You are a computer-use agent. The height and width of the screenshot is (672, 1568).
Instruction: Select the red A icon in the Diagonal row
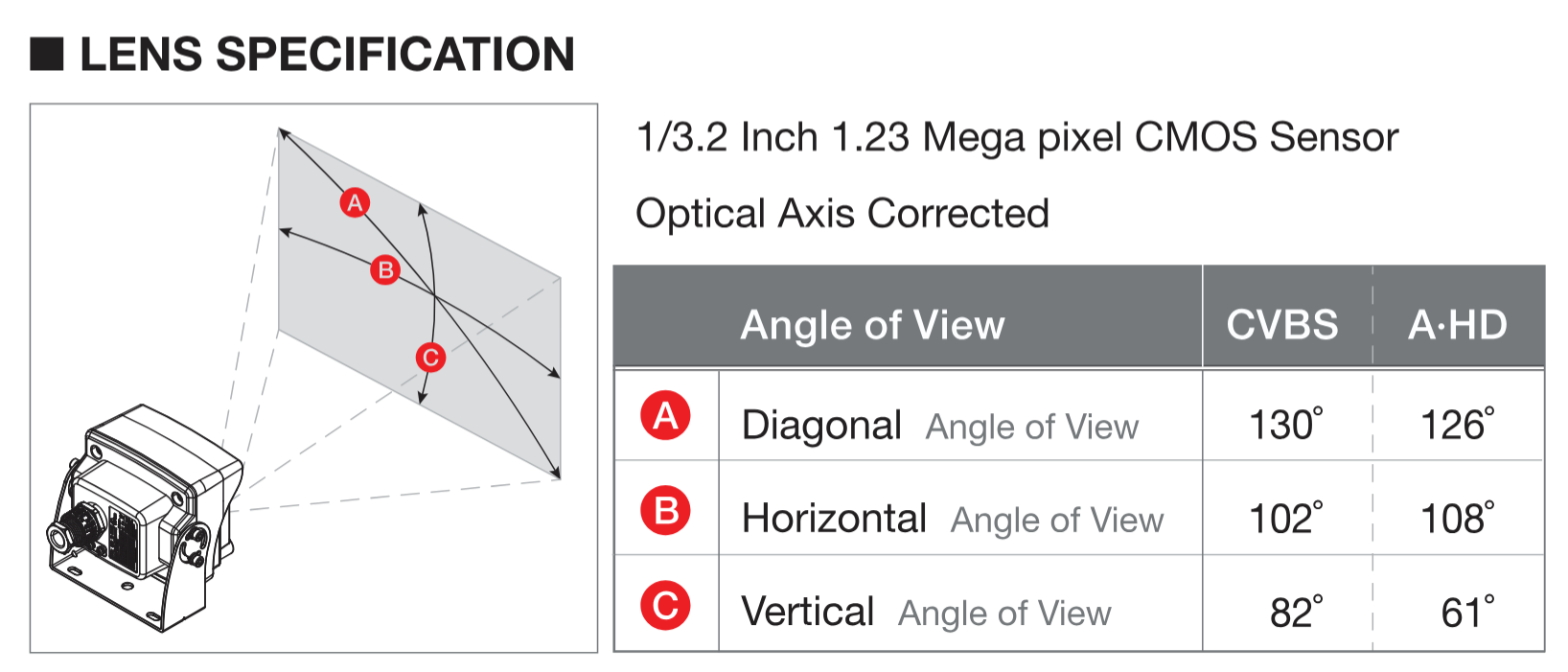click(665, 416)
